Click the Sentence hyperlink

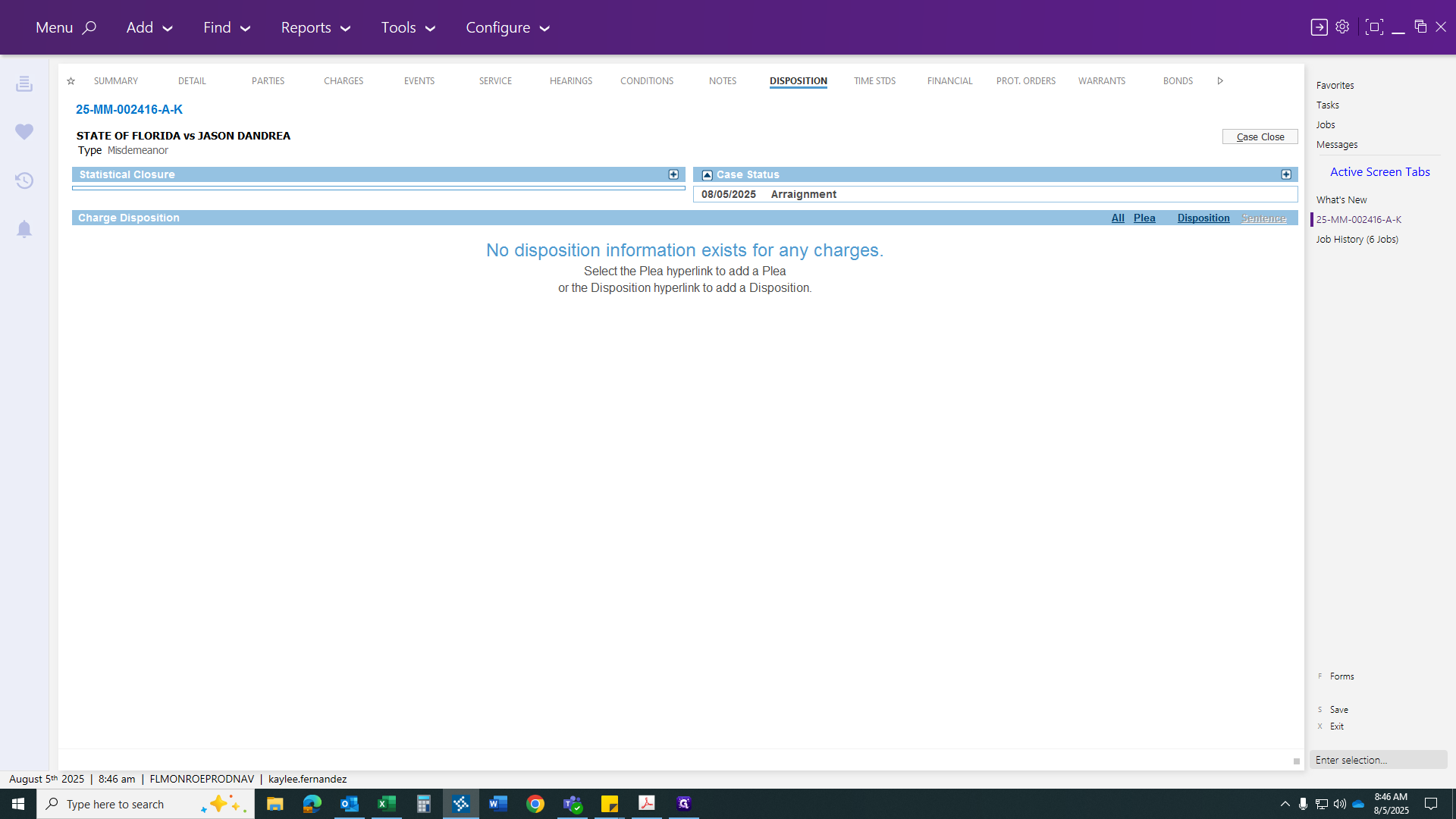[x=1263, y=218]
